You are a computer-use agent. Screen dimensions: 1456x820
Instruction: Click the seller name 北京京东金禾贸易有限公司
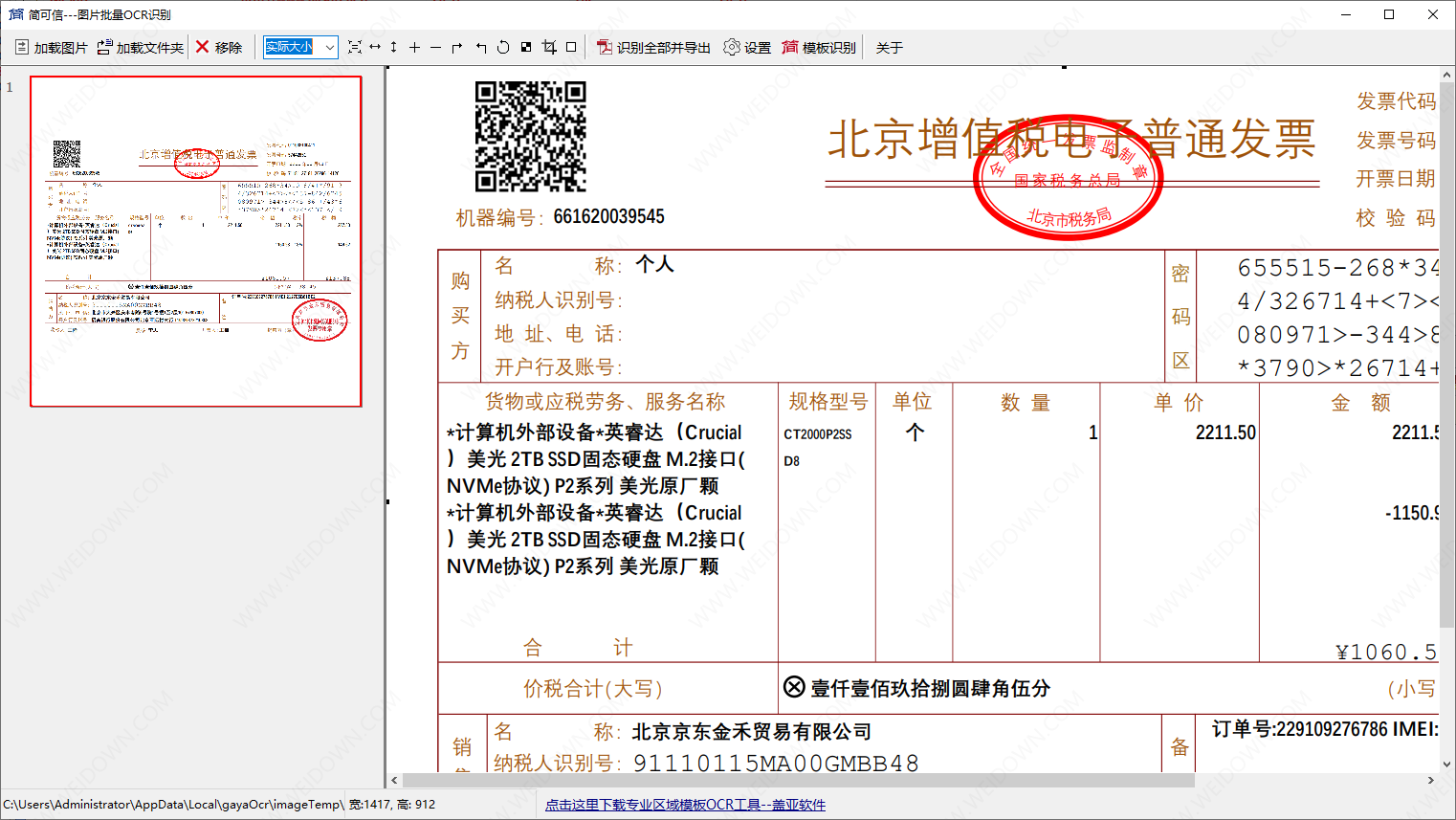tap(752, 732)
